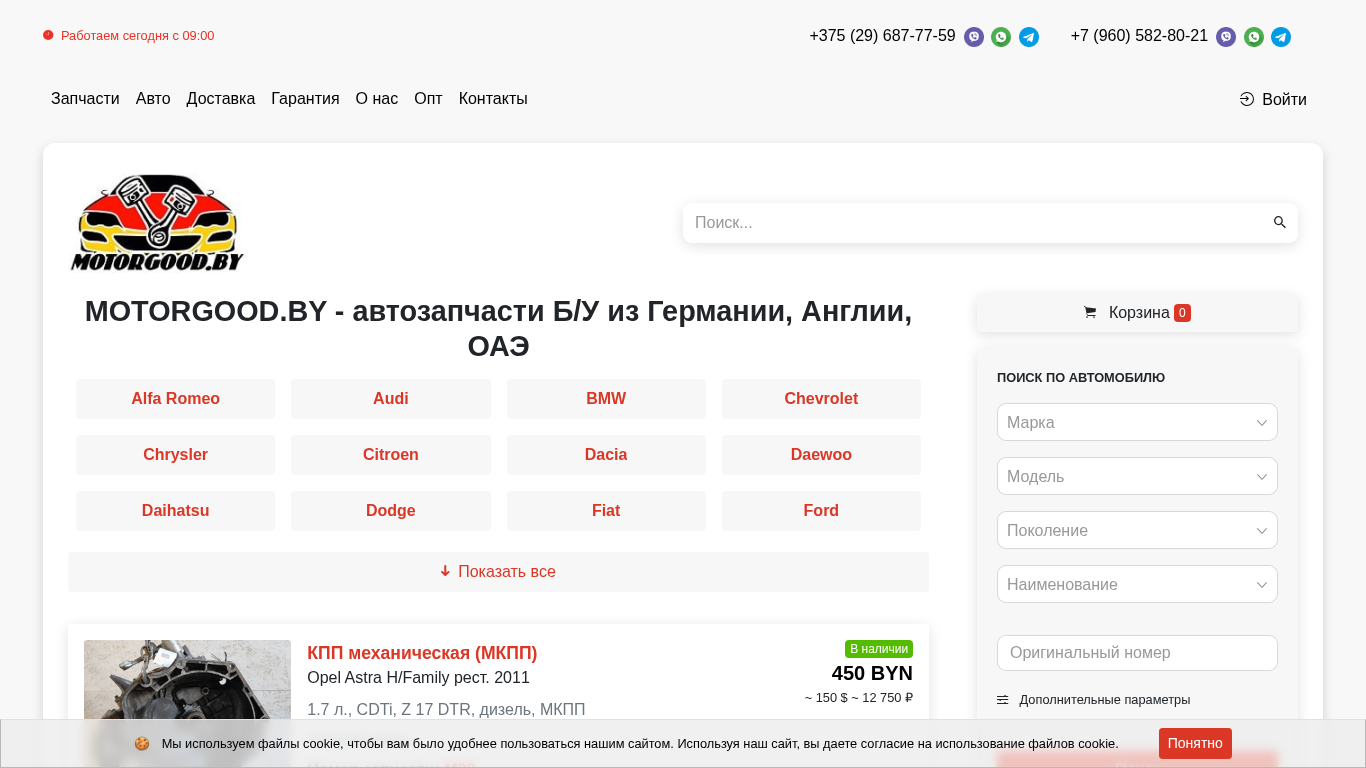This screenshot has width=1366, height=768.
Task: Open the Корзина cart button
Action: [1137, 312]
